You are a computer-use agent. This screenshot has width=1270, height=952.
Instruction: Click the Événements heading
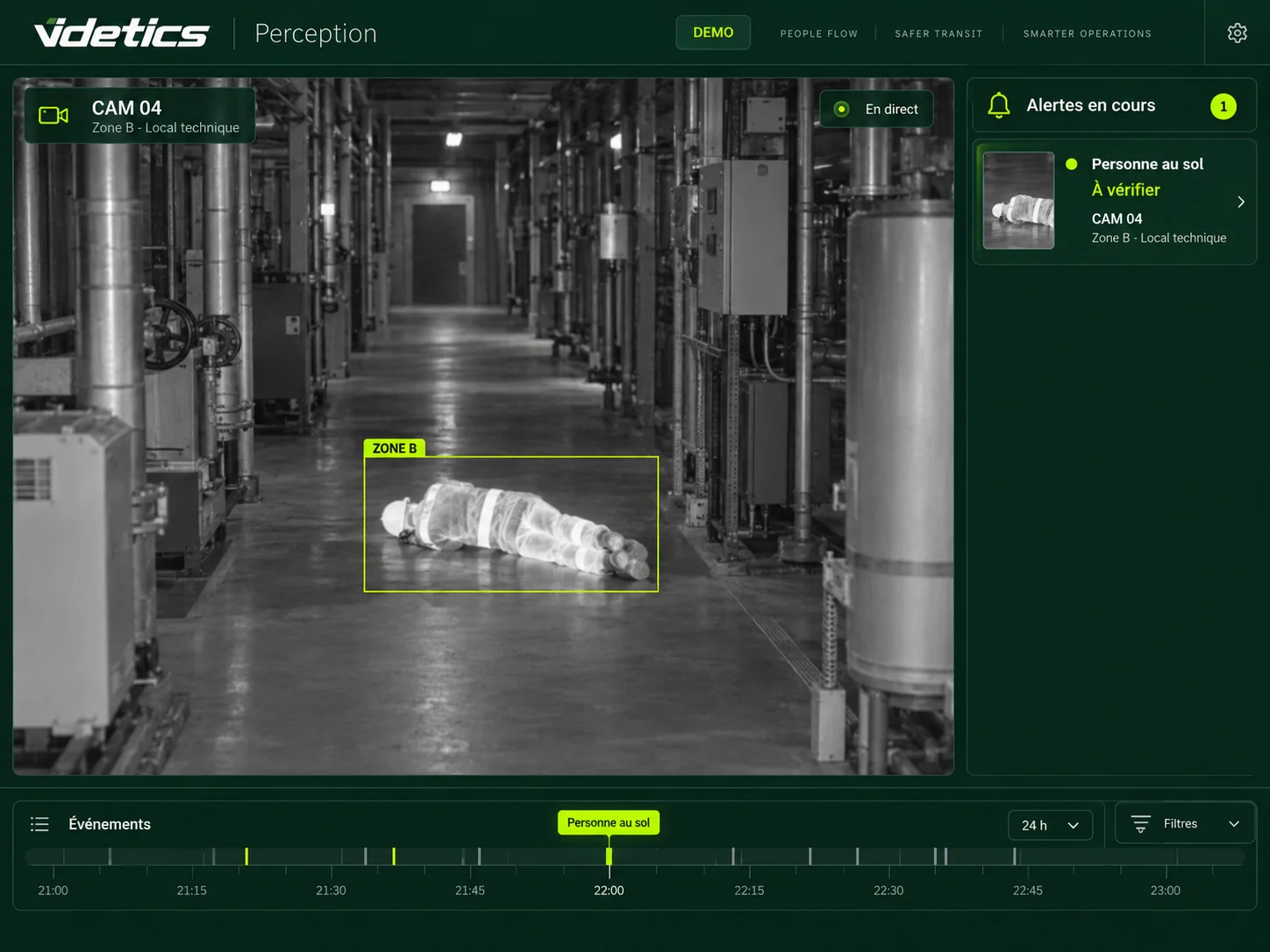coord(110,824)
